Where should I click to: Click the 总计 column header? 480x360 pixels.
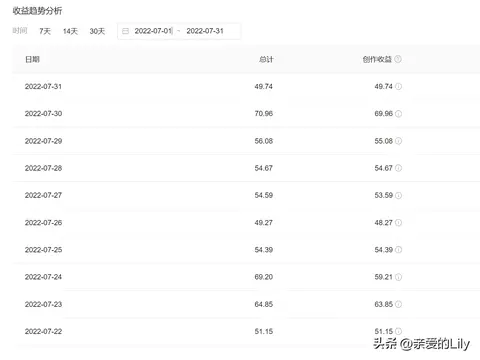[x=266, y=59]
